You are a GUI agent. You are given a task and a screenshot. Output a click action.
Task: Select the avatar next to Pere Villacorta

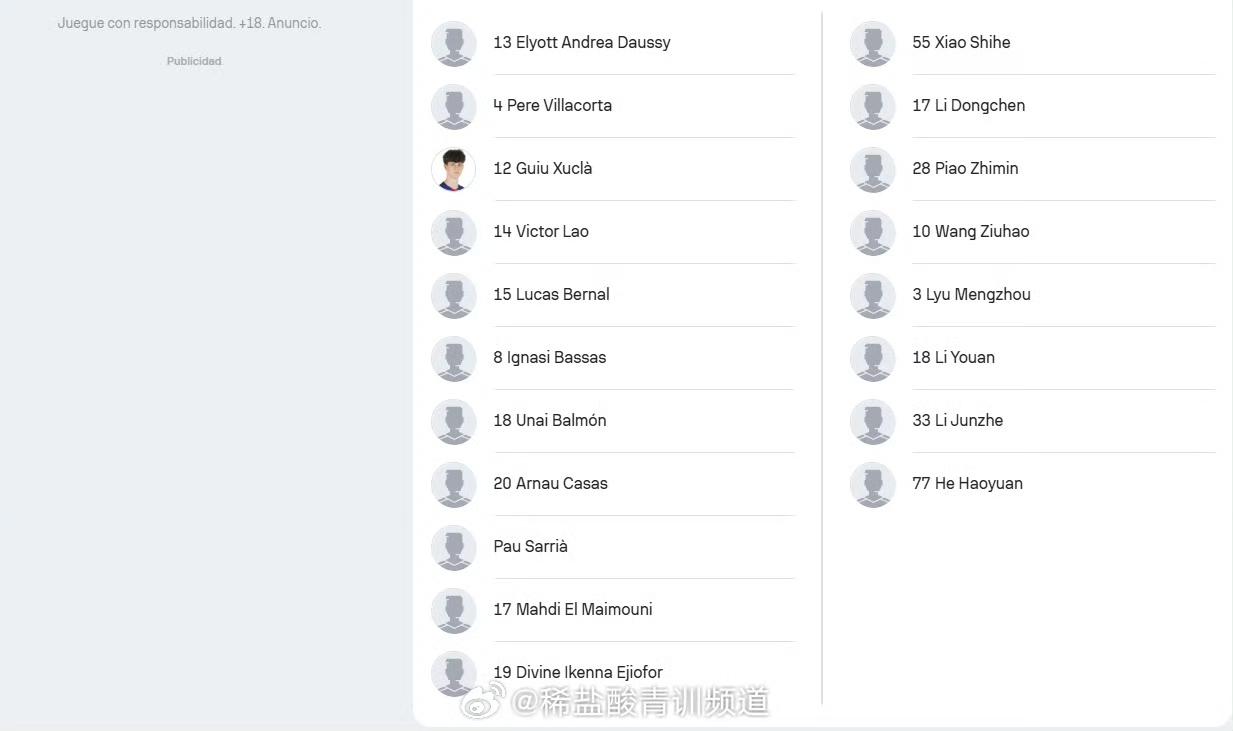(453, 106)
